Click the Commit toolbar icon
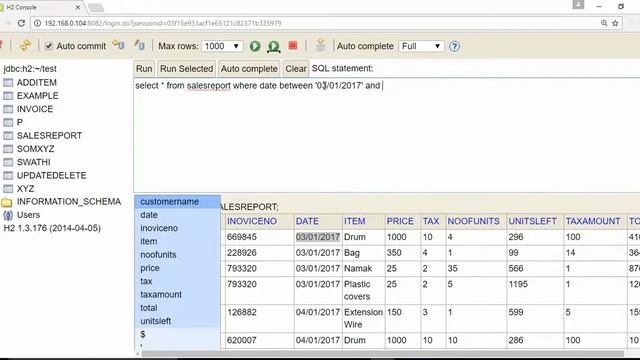 tap(140, 45)
